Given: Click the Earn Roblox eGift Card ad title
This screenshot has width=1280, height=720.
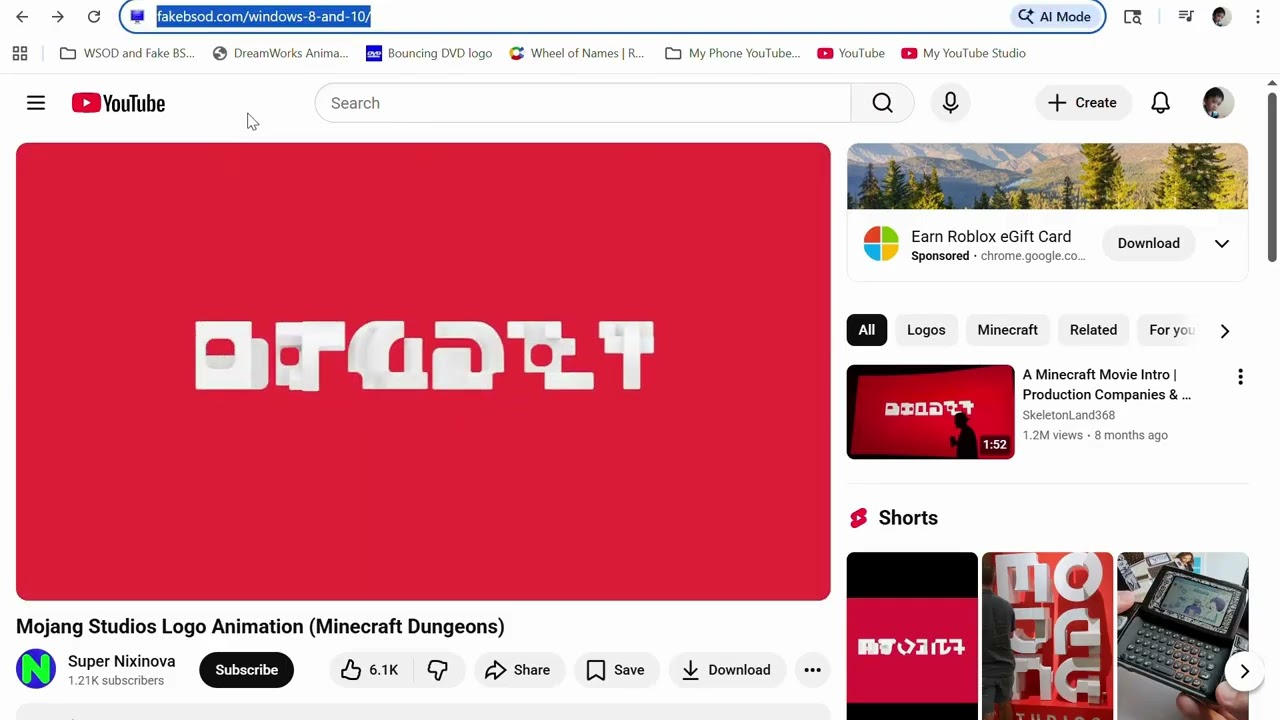Looking at the screenshot, I should pyautogui.click(x=991, y=236).
